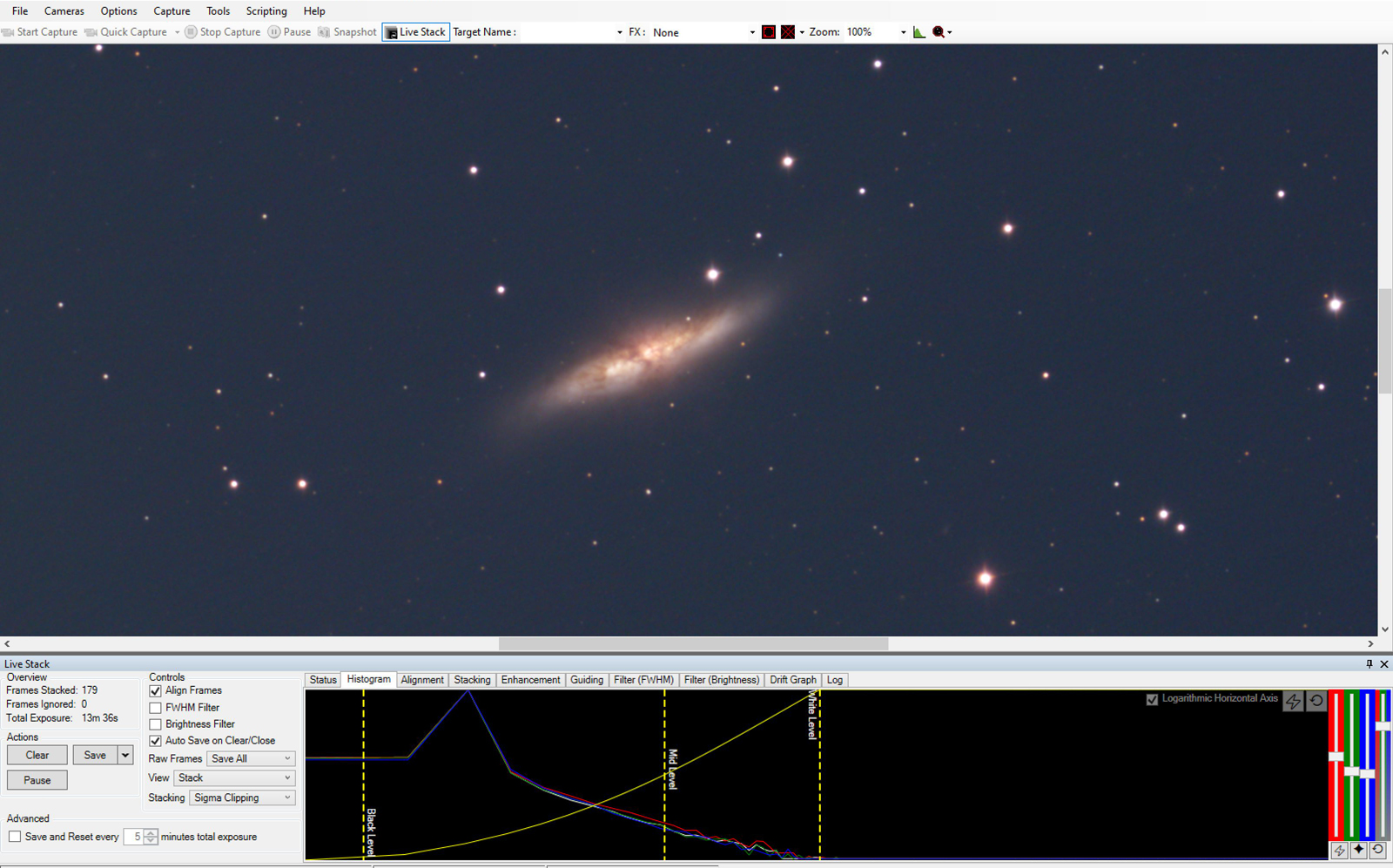The image size is (1393, 868).
Task: Switch to the Alignment tab
Action: pos(422,680)
